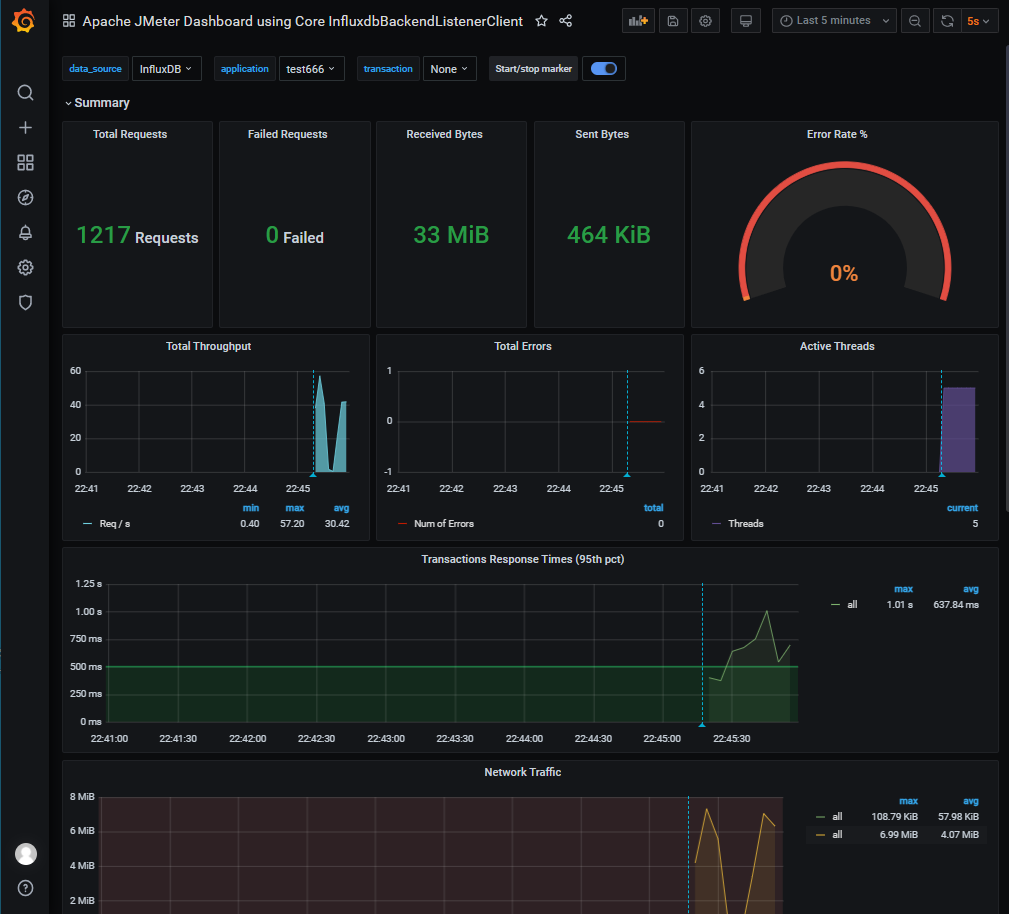
Task: Cycle view mode with the monitor icon
Action: tap(746, 21)
